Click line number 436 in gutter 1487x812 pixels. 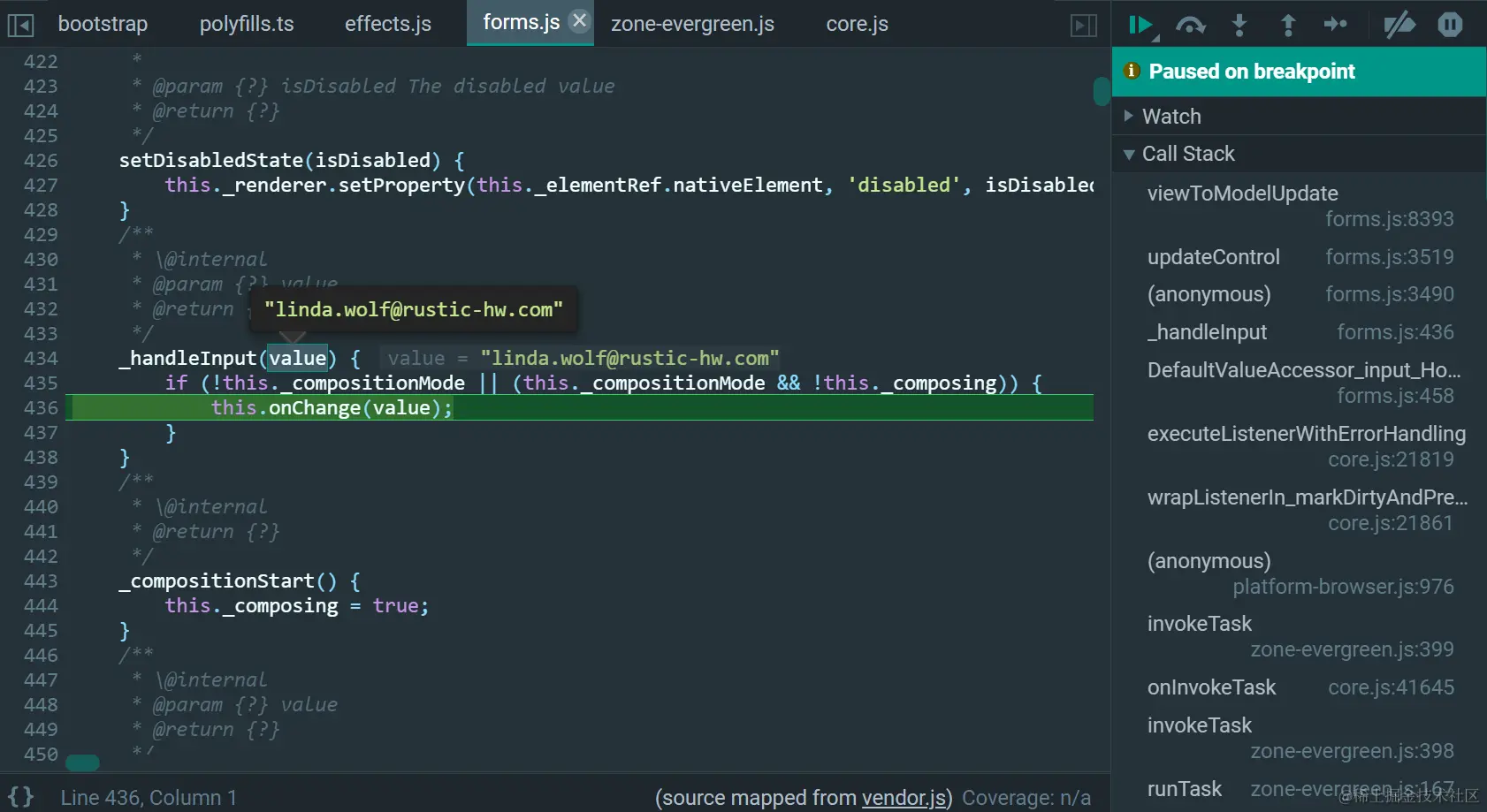tap(41, 408)
